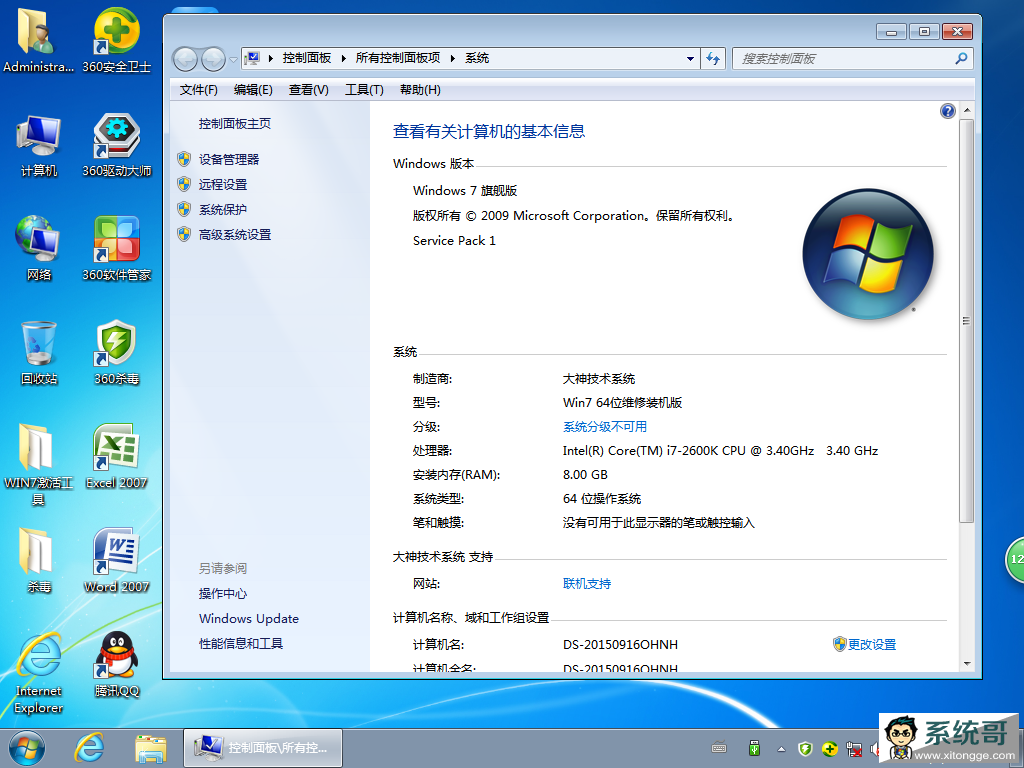Open the Windows Start menu orb
The width and height of the screenshot is (1024, 768).
tap(27, 748)
